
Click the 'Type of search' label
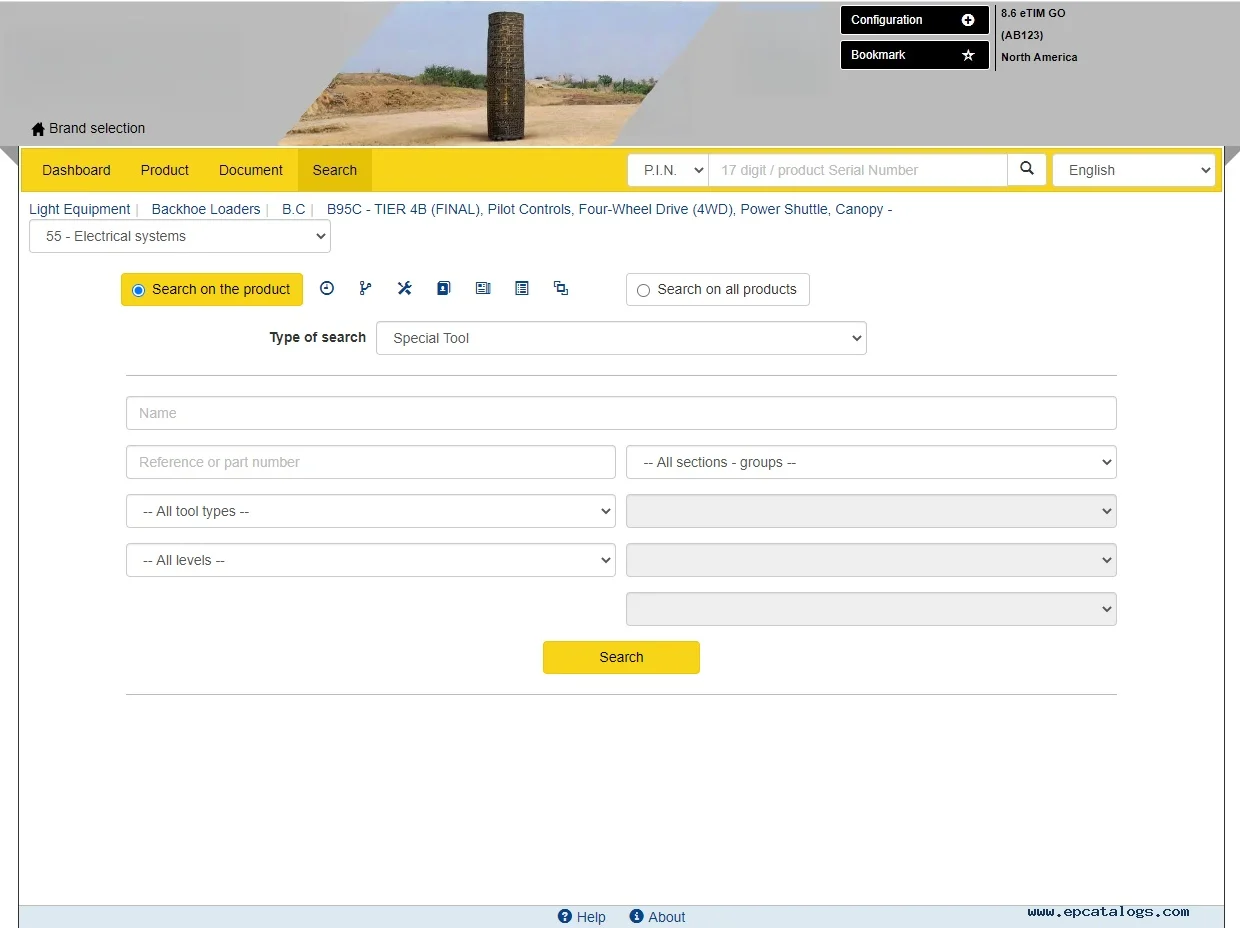click(x=317, y=338)
